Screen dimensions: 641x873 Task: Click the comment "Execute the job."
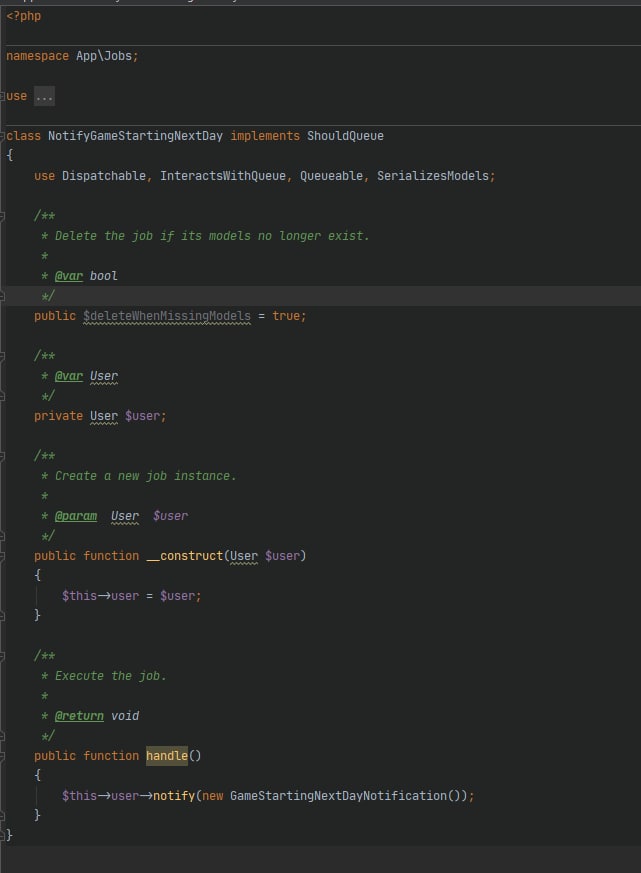point(111,676)
